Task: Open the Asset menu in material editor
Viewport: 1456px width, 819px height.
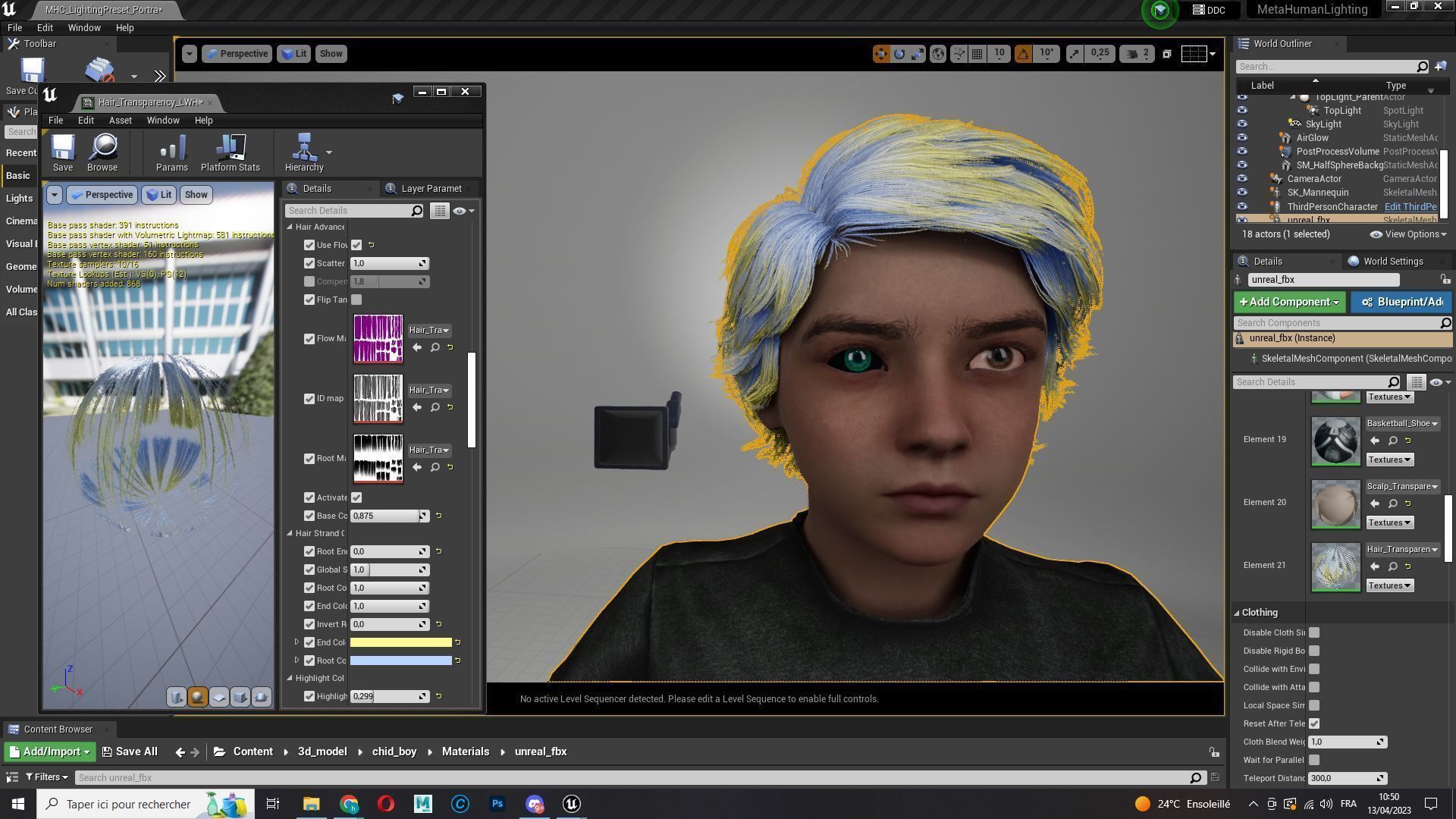Action: pos(120,121)
